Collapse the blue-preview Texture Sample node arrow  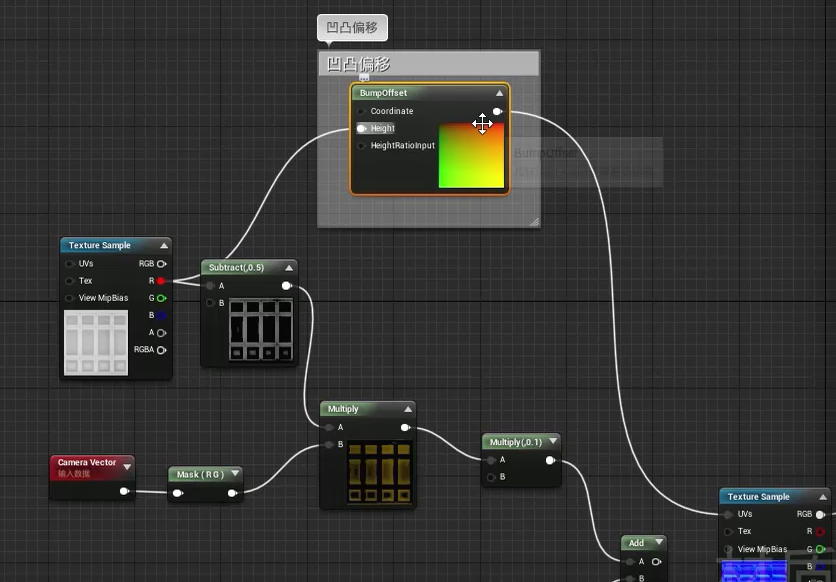coord(823,497)
